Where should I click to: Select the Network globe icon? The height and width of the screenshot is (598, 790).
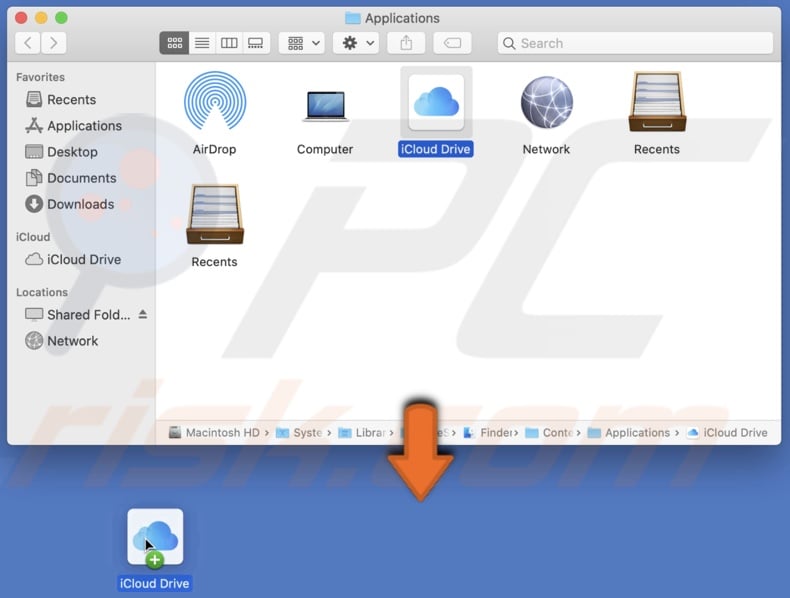pos(547,102)
